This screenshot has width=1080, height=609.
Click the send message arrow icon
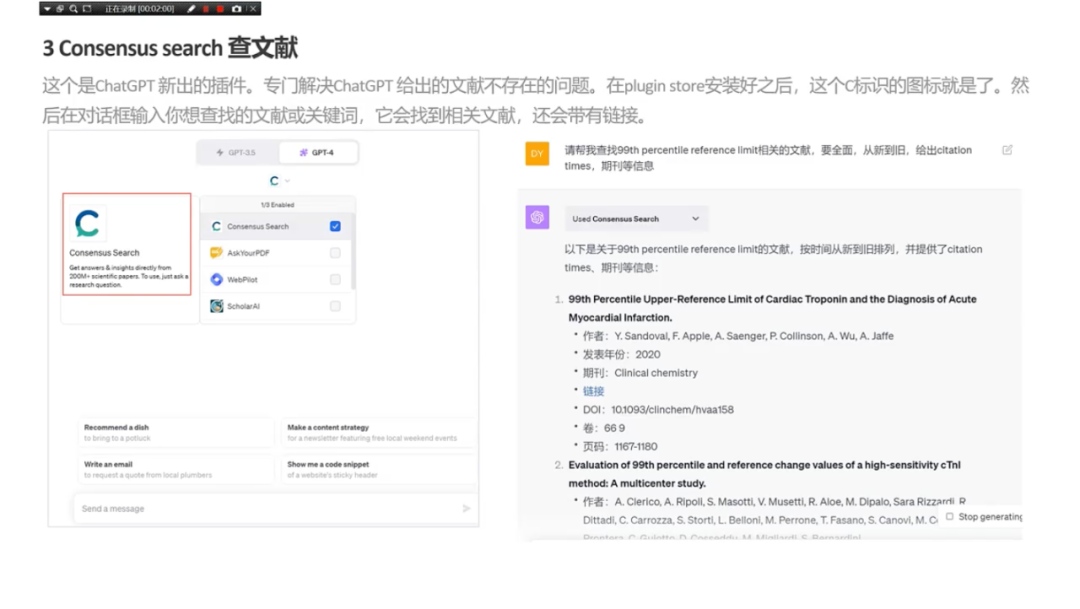point(466,508)
